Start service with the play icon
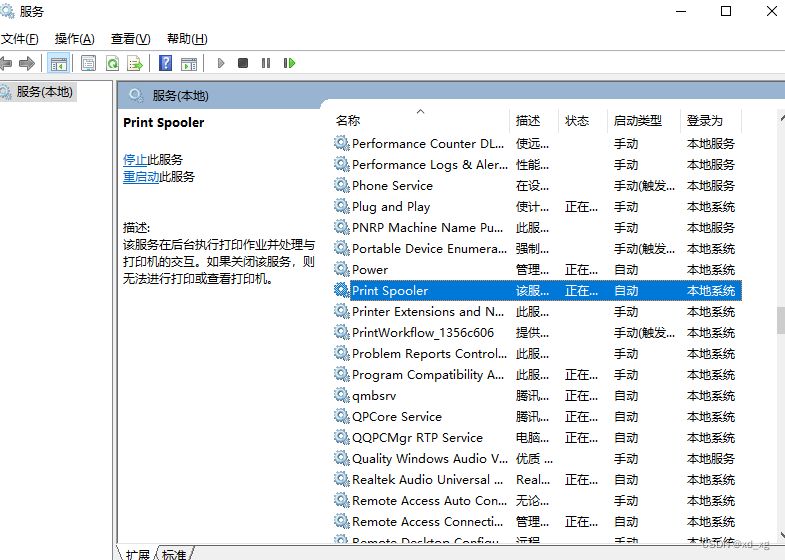The width and height of the screenshot is (785, 560). (x=221, y=63)
